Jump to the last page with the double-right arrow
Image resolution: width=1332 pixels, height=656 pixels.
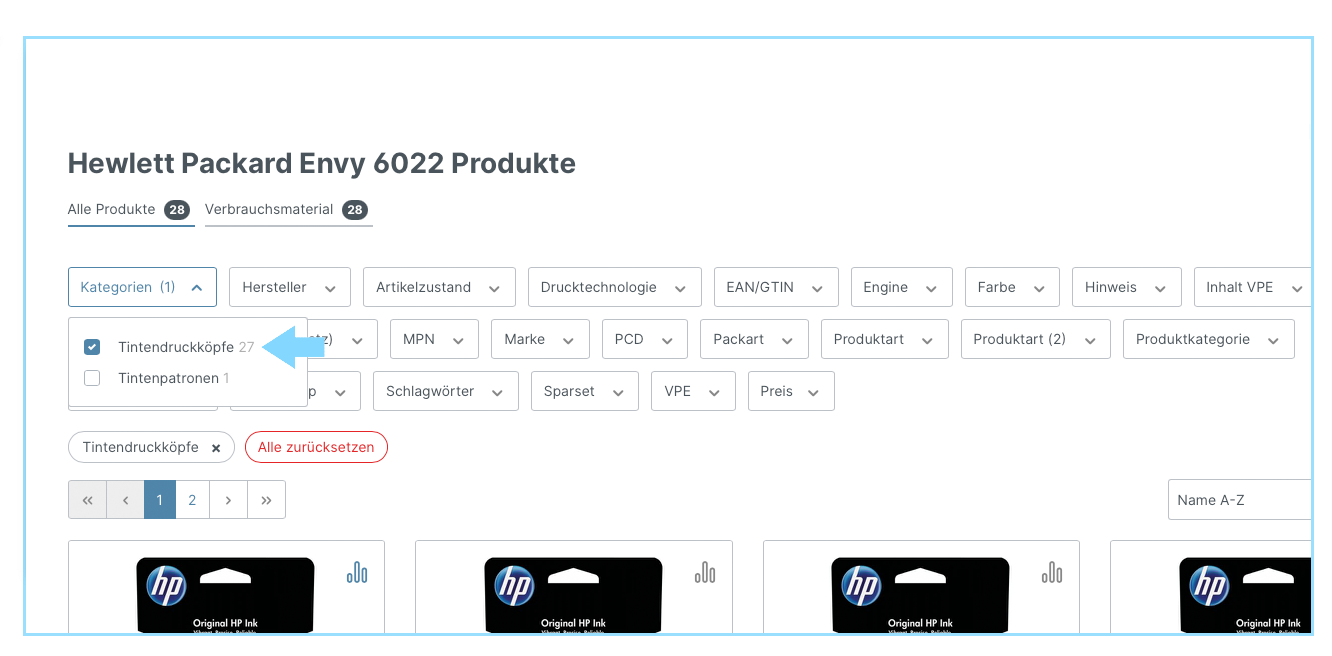[266, 500]
